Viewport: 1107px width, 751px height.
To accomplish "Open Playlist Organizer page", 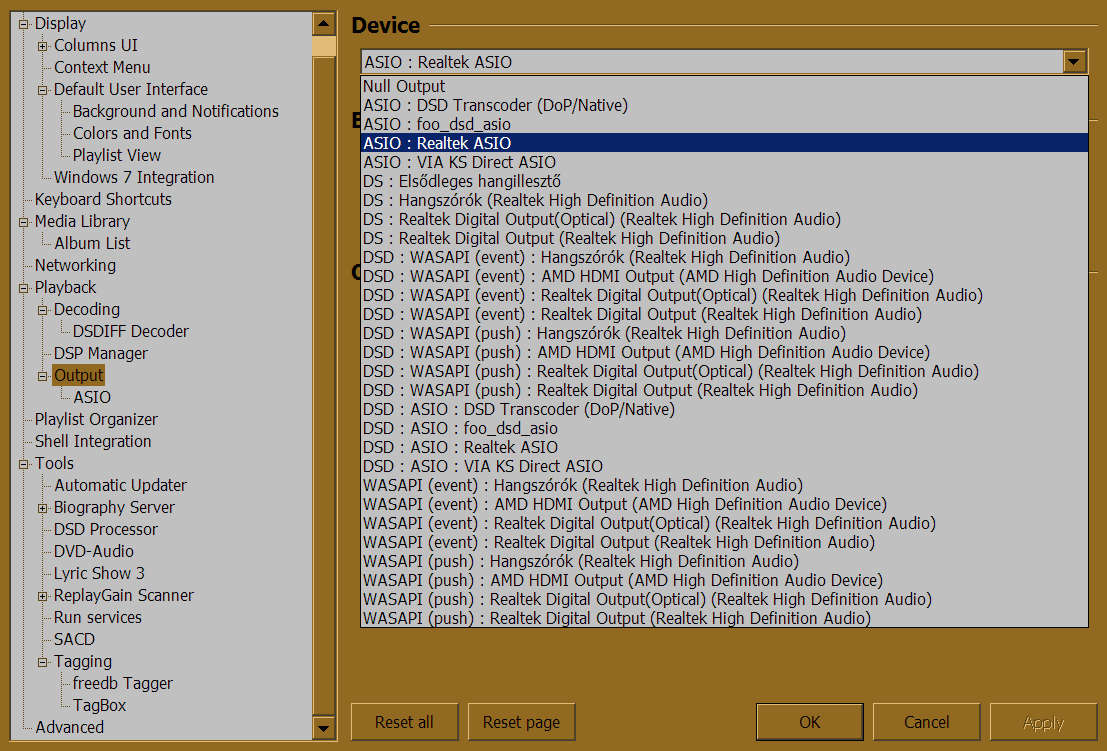I will [x=96, y=419].
